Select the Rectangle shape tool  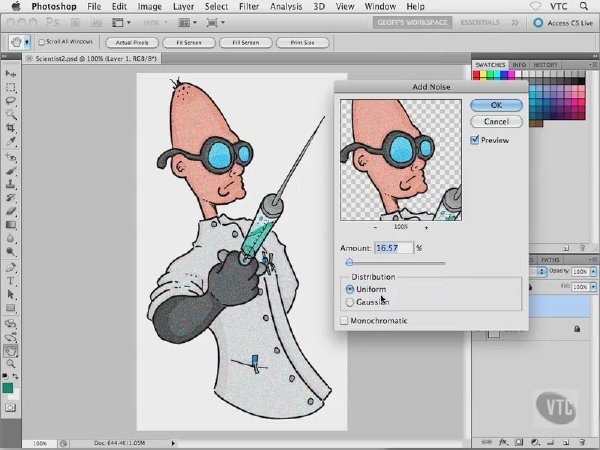tap(10, 308)
